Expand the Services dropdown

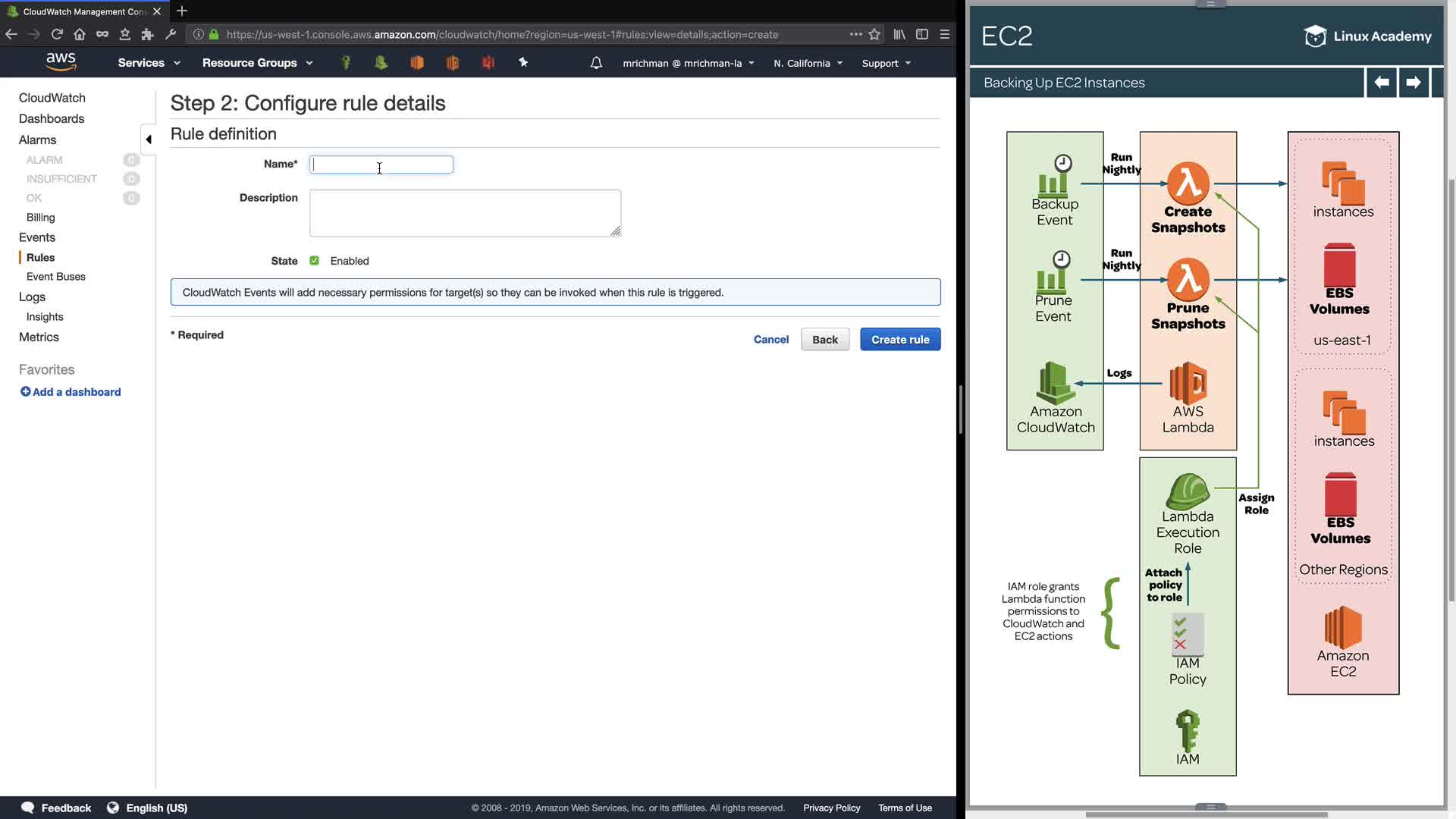[149, 63]
